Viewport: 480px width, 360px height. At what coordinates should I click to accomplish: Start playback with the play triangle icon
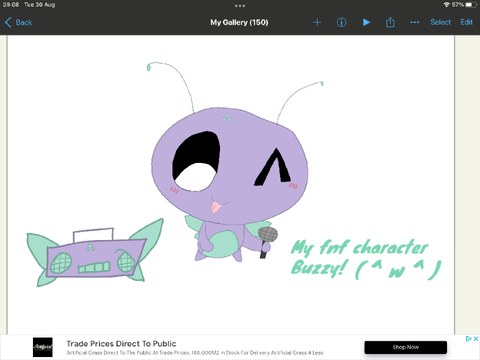tap(366, 22)
